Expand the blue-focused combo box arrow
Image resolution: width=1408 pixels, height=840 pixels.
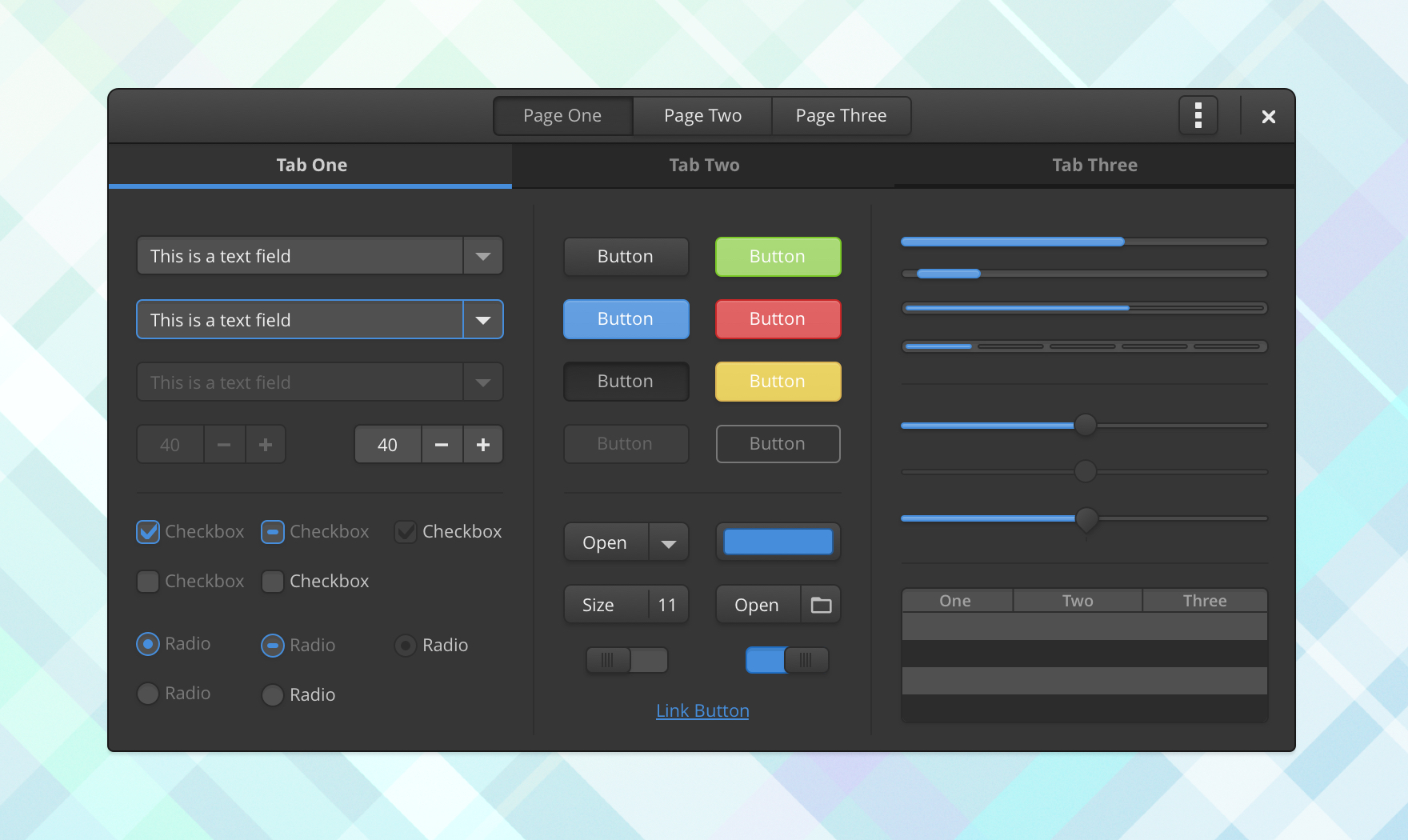[483, 320]
